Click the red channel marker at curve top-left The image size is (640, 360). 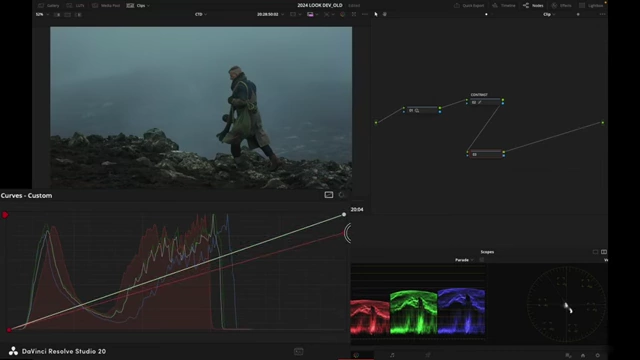(5, 215)
